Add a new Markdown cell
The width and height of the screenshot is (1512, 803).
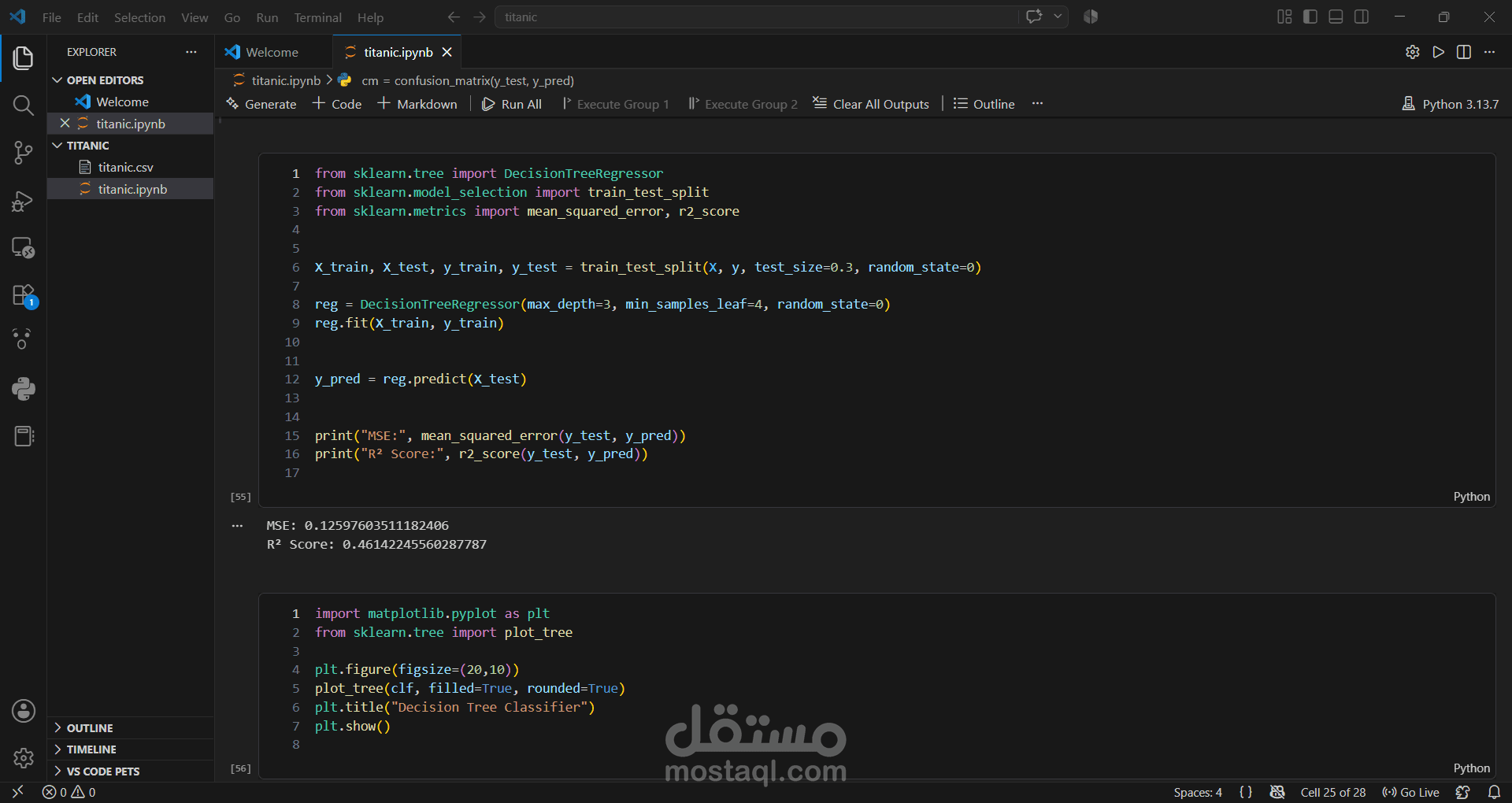pos(417,104)
